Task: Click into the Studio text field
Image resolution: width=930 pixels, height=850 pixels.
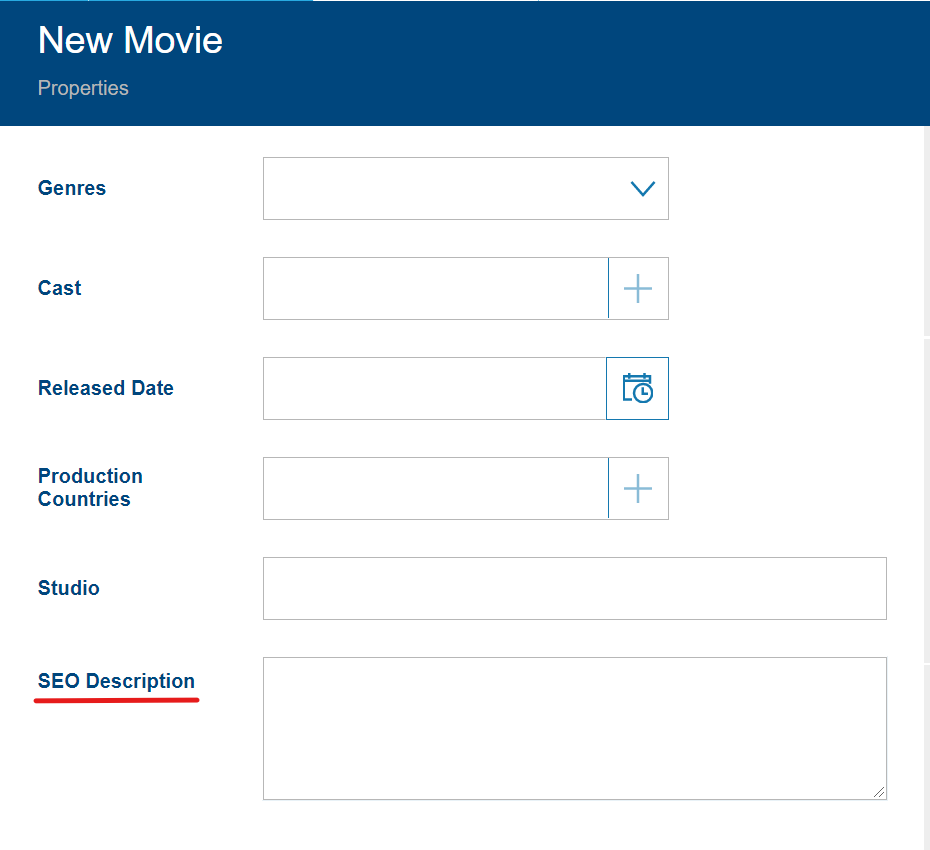Action: click(x=574, y=588)
